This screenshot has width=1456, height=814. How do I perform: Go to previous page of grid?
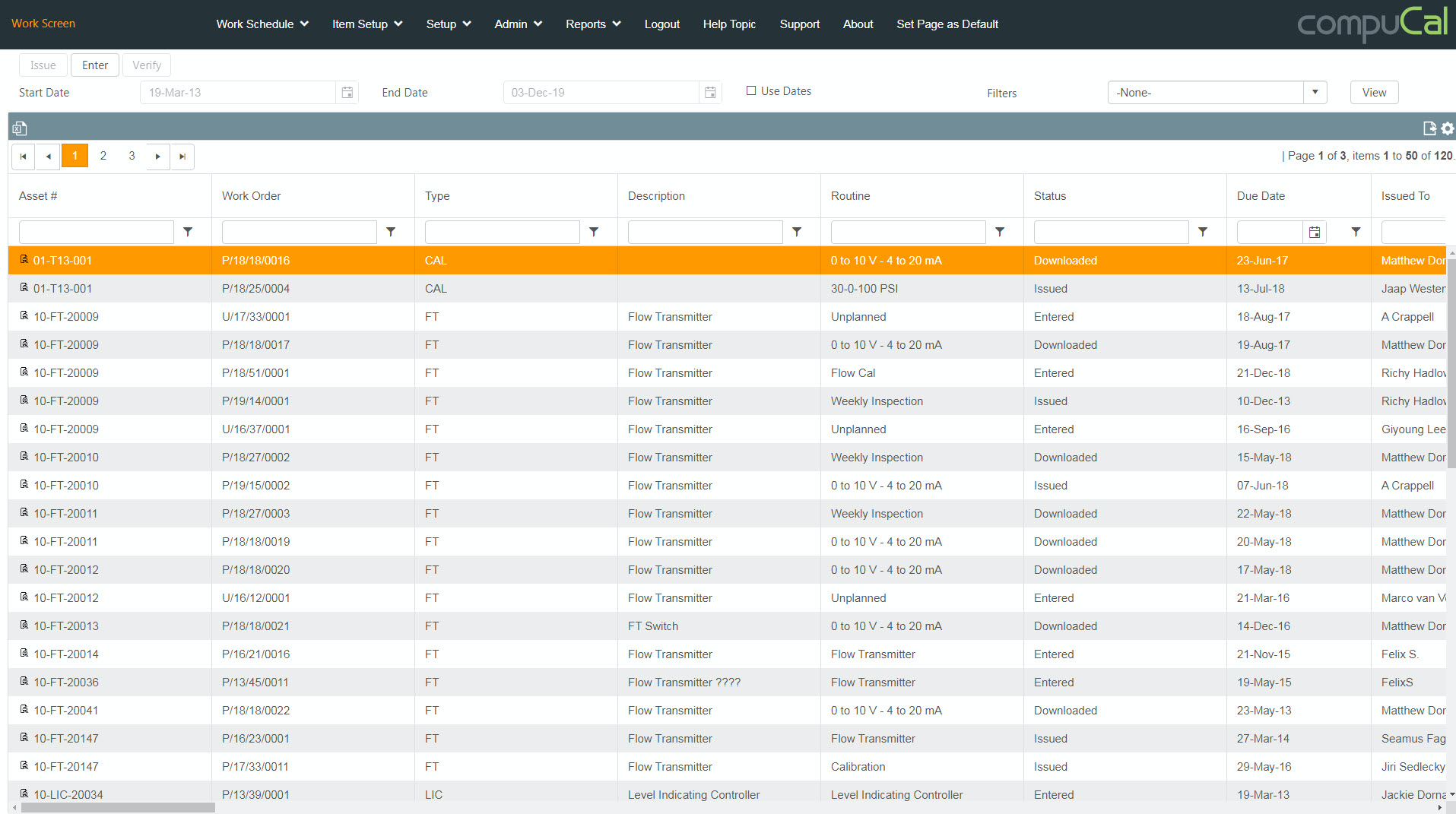pos(49,157)
